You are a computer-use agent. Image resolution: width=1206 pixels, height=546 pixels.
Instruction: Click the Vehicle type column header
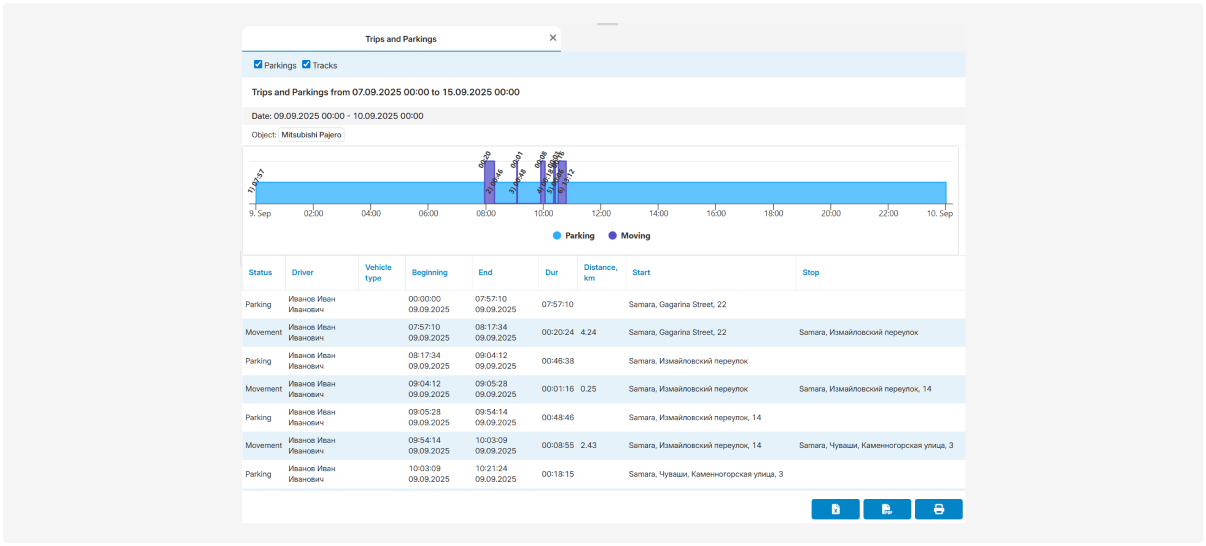coord(378,272)
